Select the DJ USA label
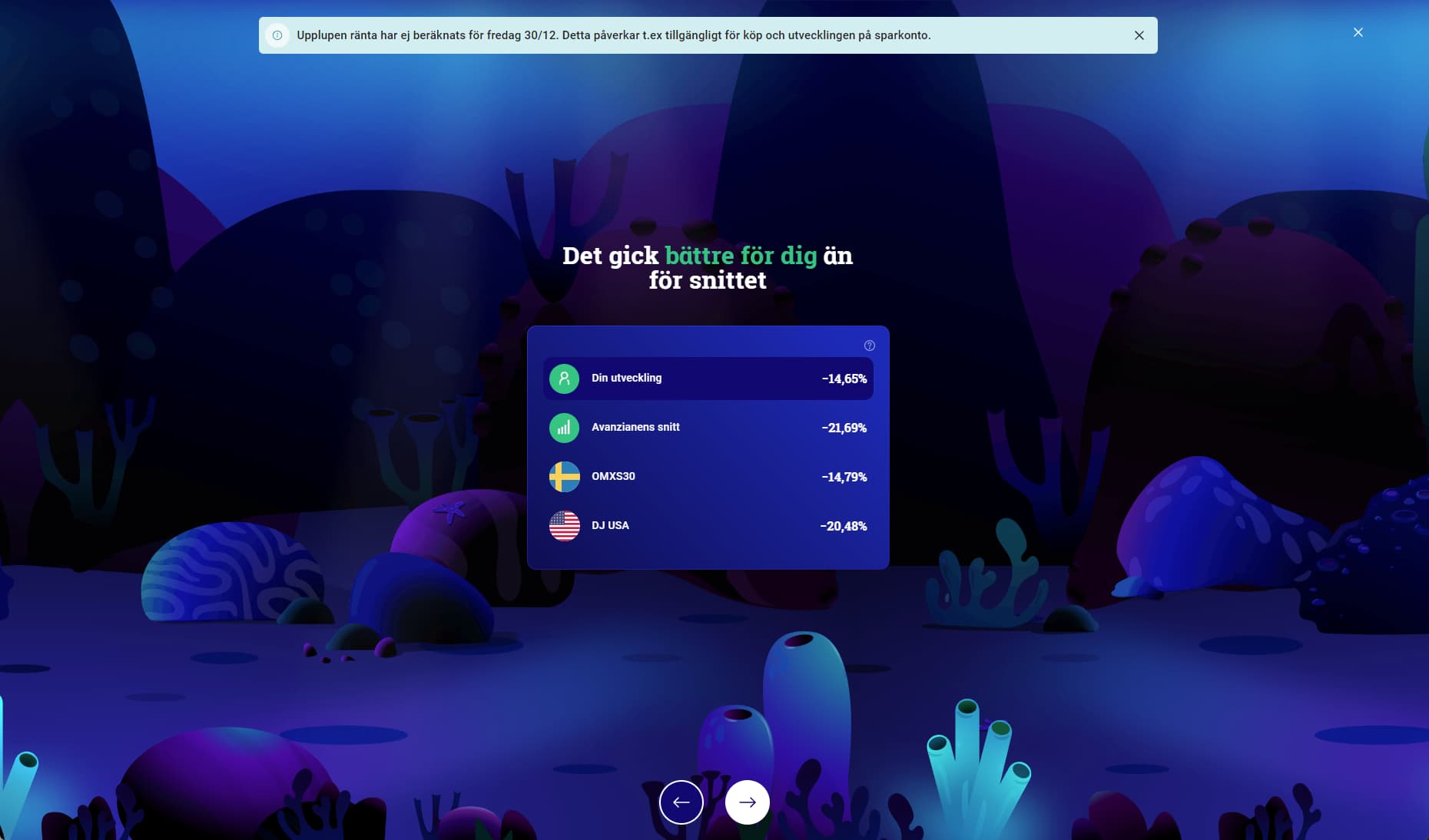1429x840 pixels. (610, 525)
